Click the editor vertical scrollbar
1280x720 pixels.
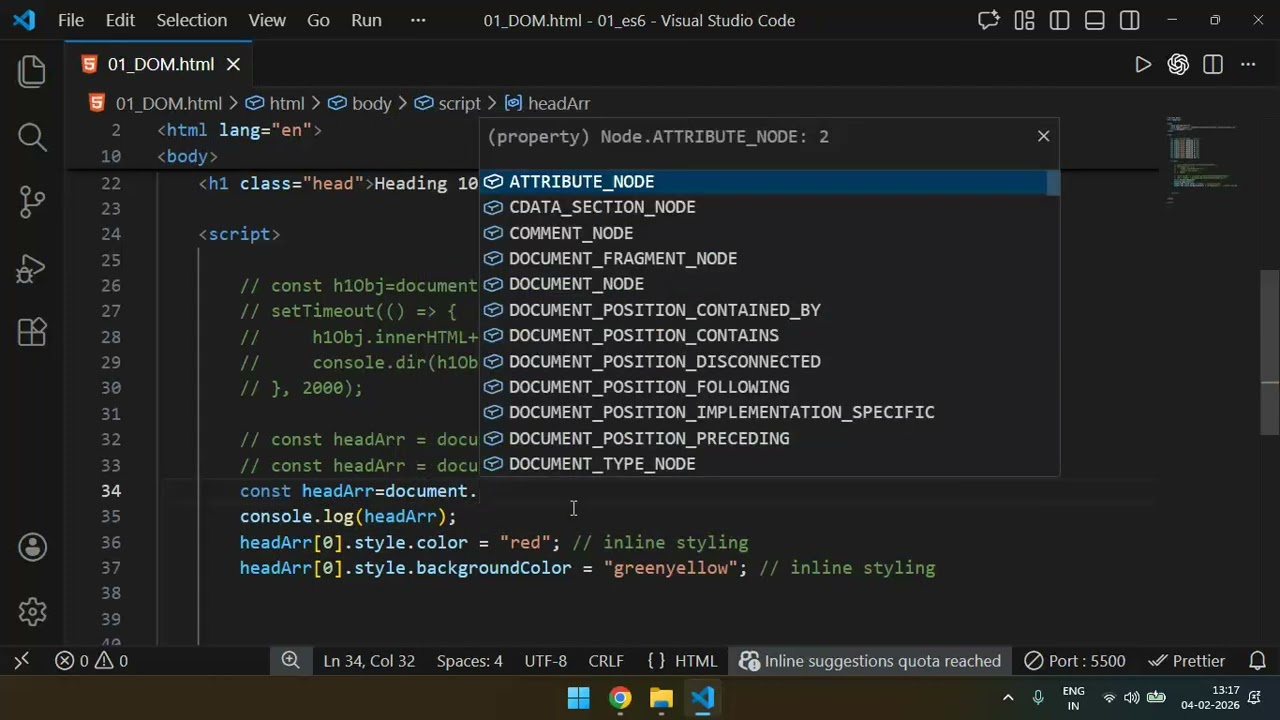point(1270,352)
